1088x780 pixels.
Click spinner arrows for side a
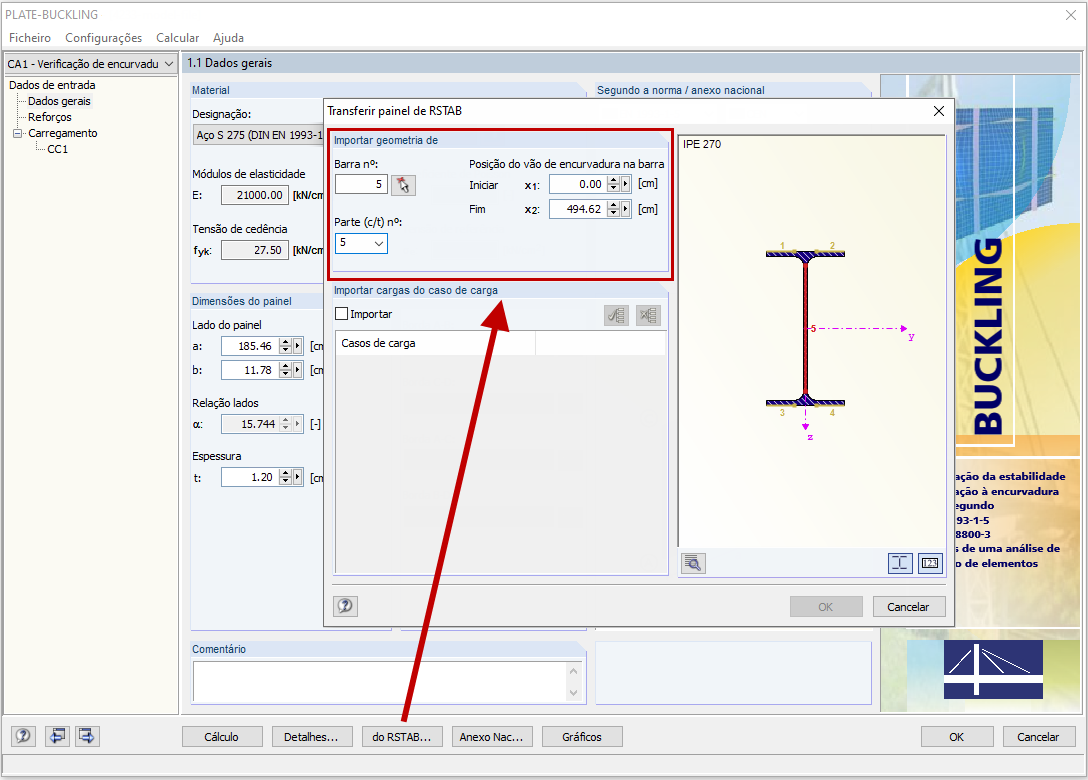(285, 346)
